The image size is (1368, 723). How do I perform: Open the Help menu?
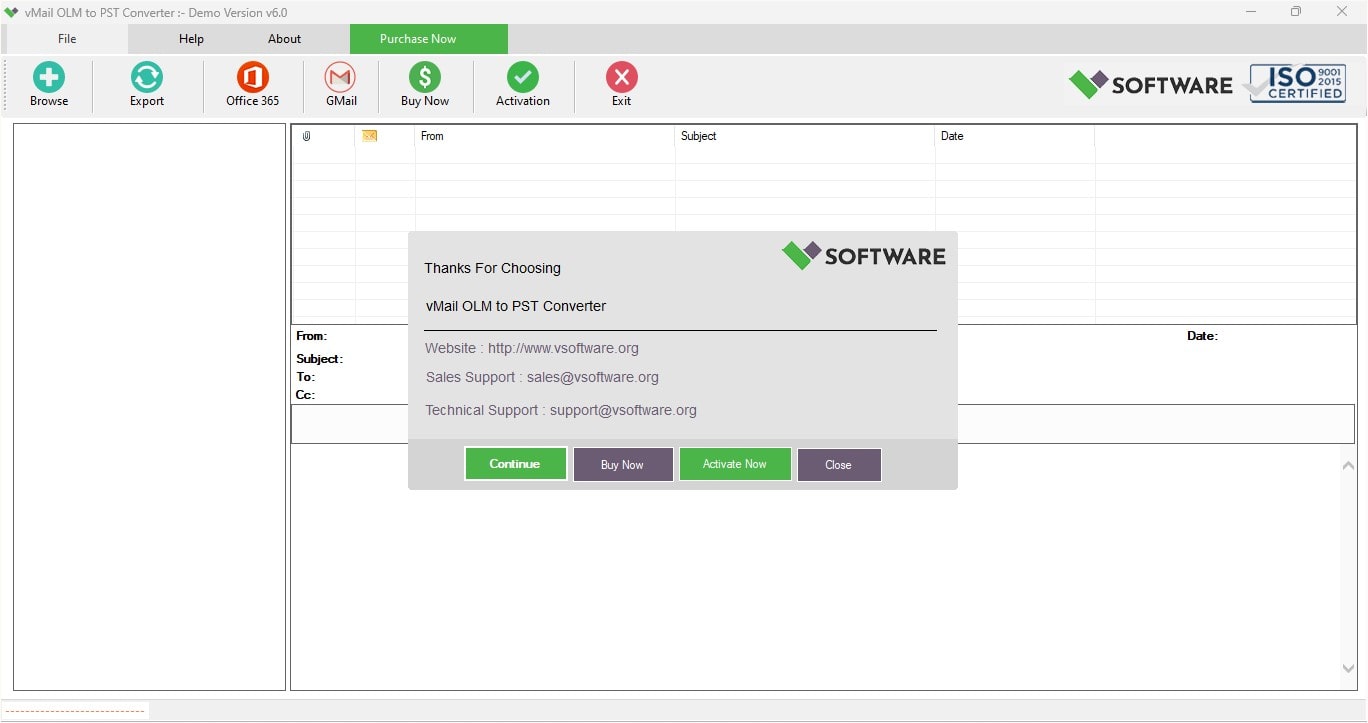click(191, 39)
